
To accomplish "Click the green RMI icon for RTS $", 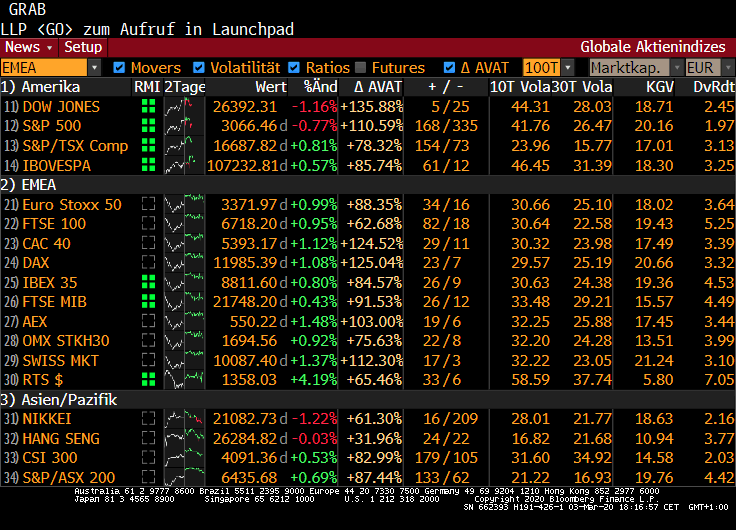I will 149,379.
